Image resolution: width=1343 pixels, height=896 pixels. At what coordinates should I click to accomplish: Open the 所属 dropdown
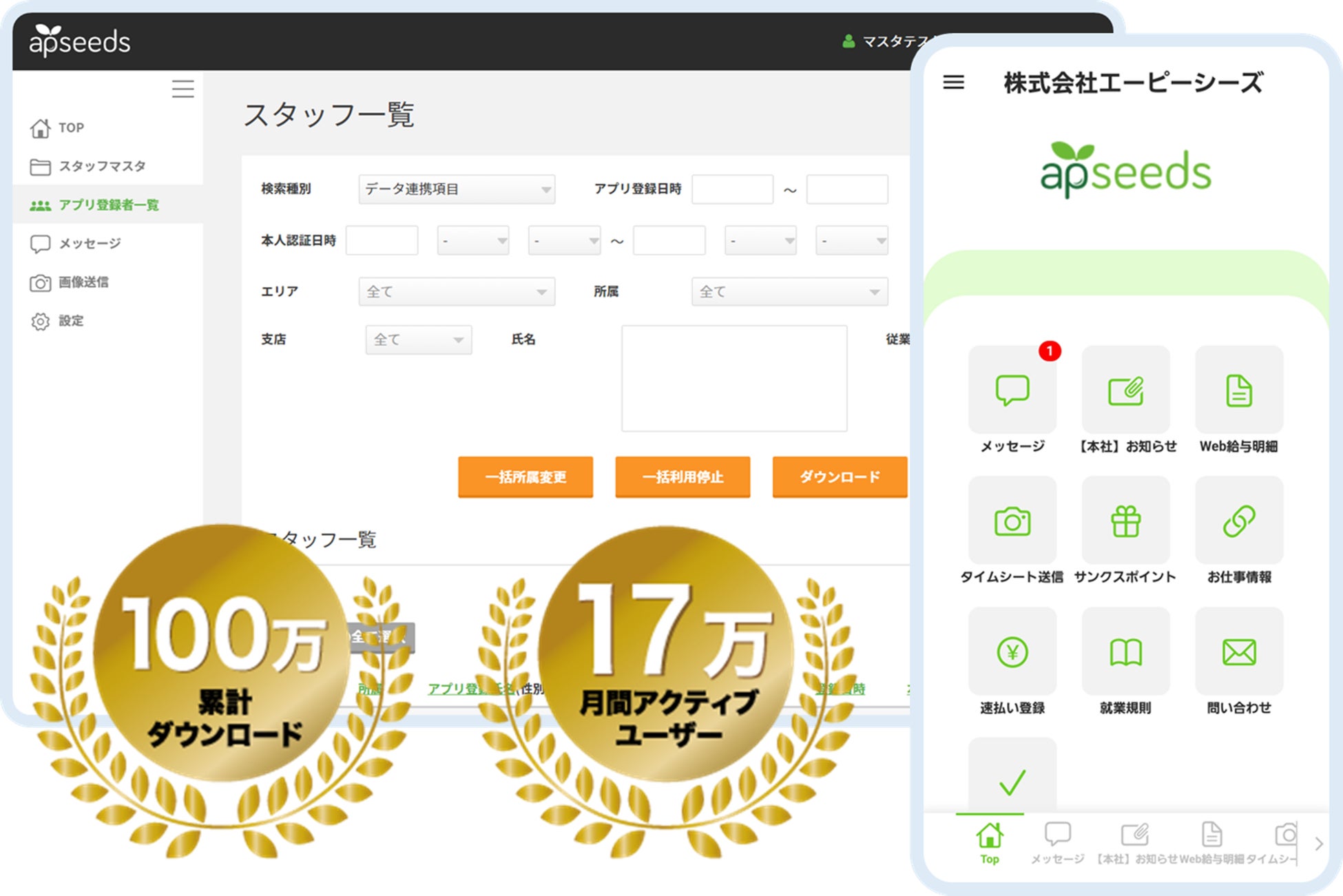789,292
